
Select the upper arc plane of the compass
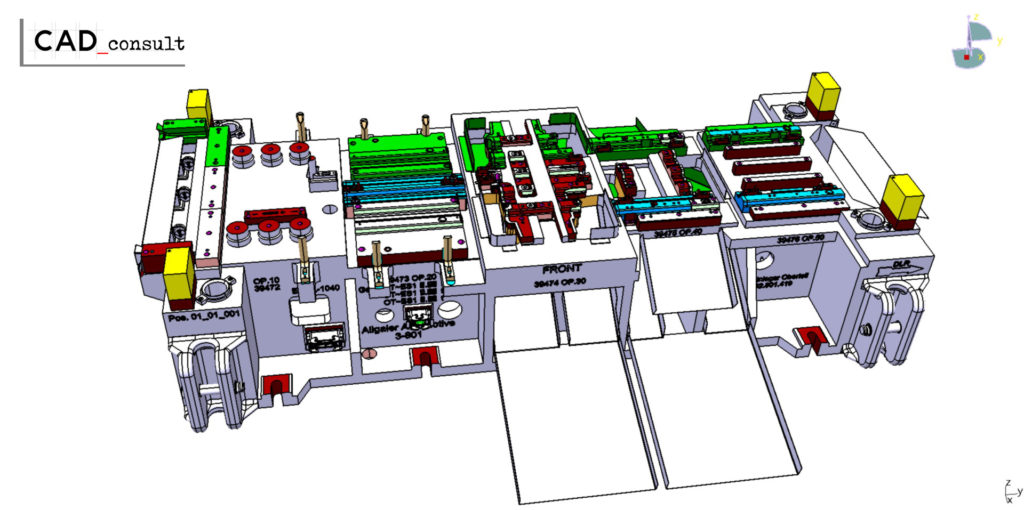(980, 33)
